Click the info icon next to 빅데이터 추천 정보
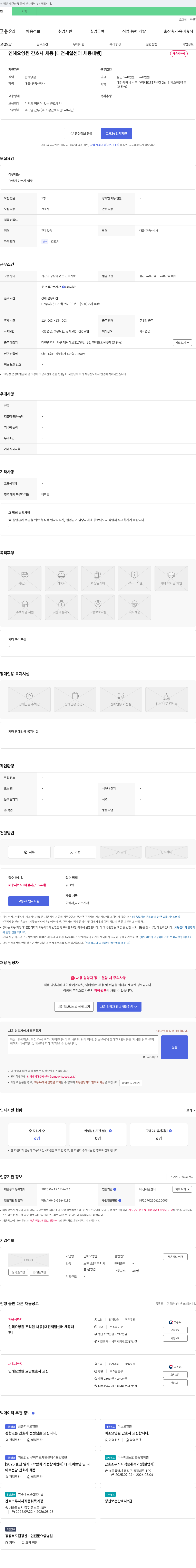196x1568 pixels. click(33, 1413)
